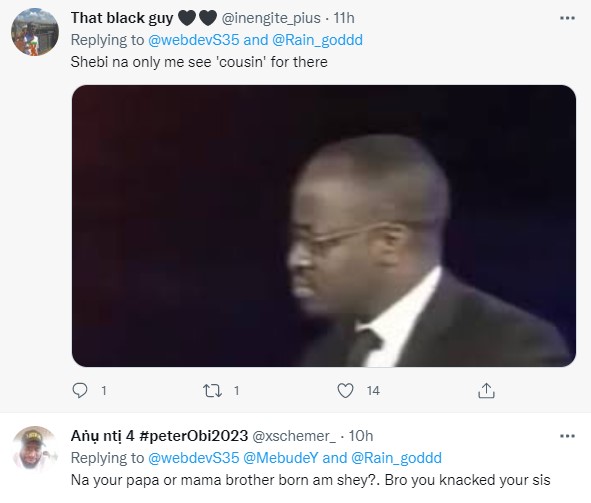The width and height of the screenshot is (591, 503).
Task: Open the second commenter's profile avatar
Action: (35, 450)
